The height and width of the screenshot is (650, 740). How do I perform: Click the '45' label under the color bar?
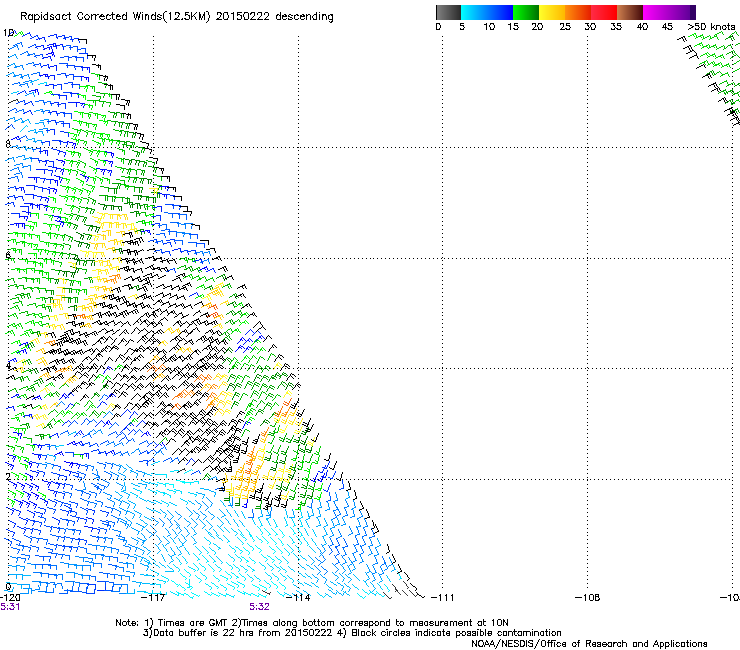coord(667,27)
